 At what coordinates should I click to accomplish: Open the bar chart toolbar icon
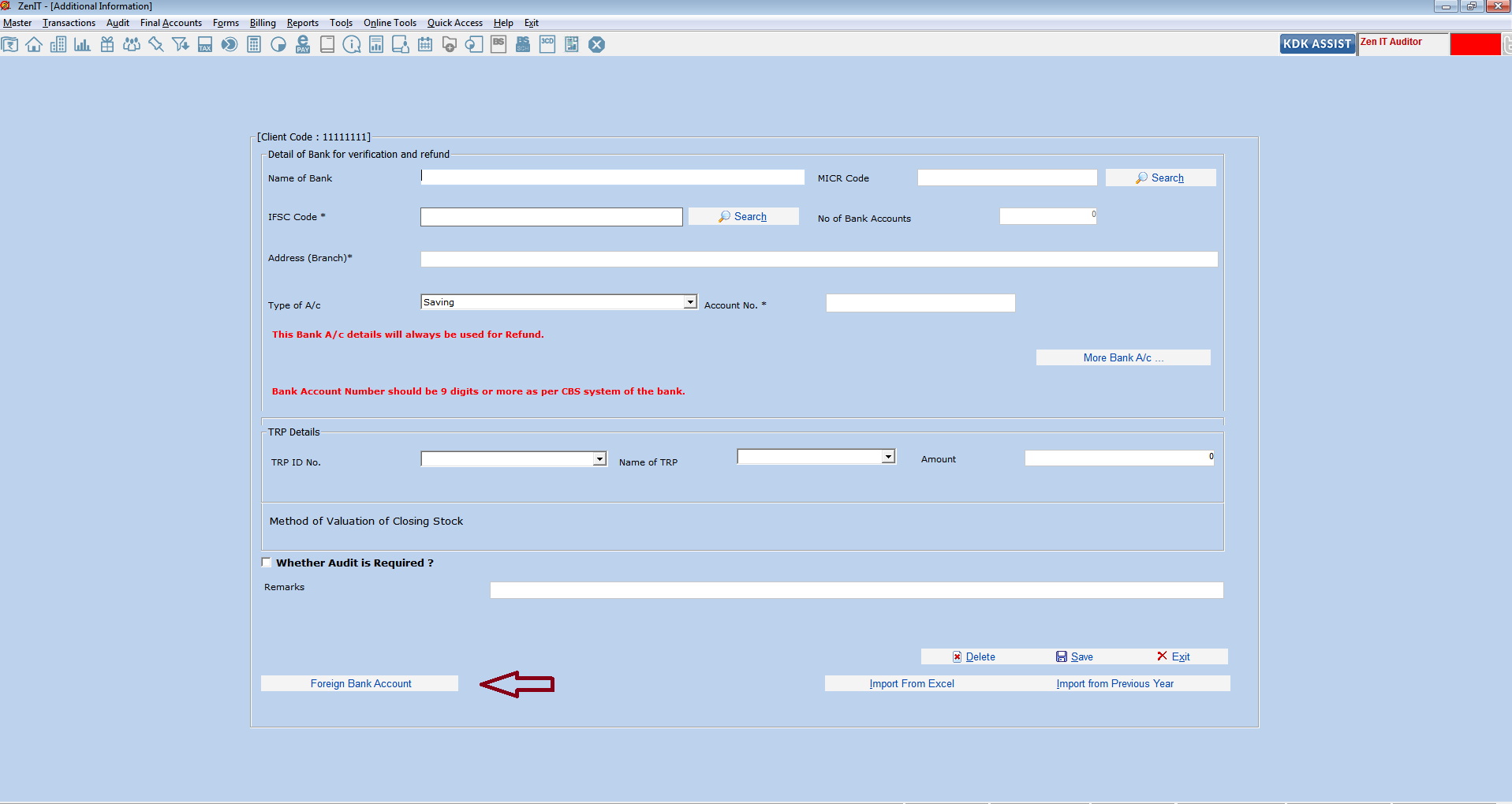(x=83, y=45)
